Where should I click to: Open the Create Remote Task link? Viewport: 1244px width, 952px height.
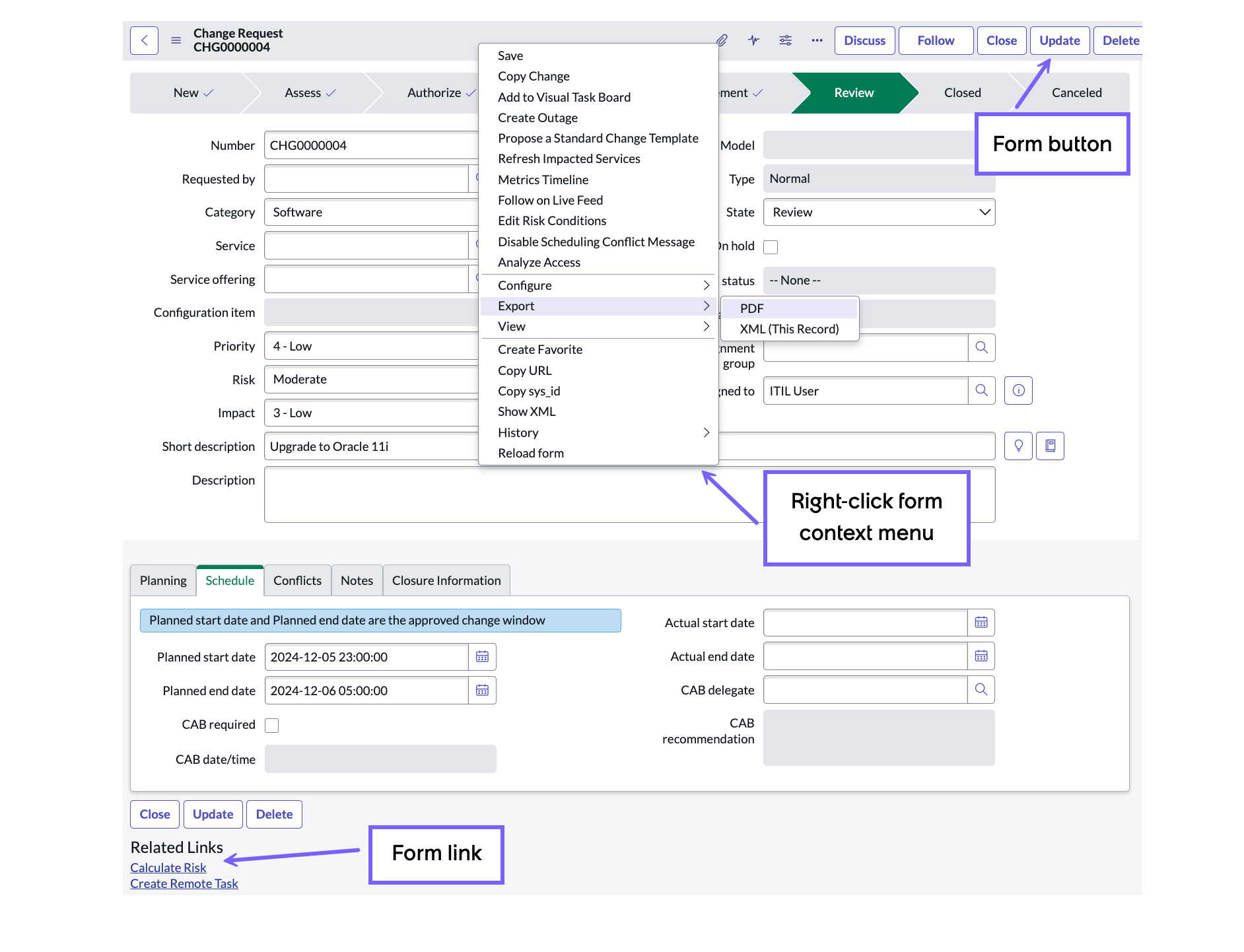[x=184, y=883]
